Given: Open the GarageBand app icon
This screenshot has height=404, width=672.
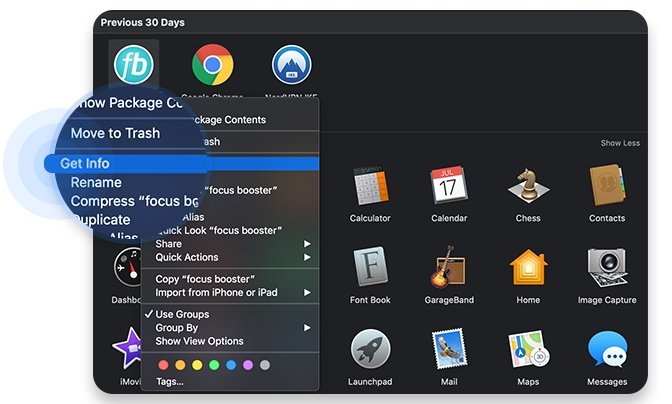Looking at the screenshot, I should (449, 267).
